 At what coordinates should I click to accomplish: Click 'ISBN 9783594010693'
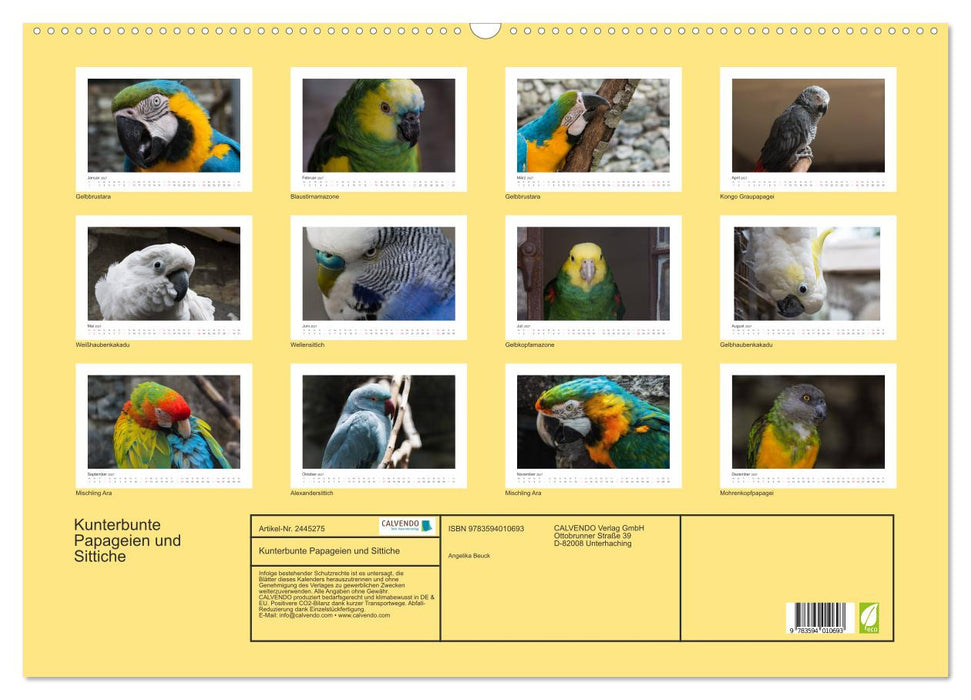[486, 528]
